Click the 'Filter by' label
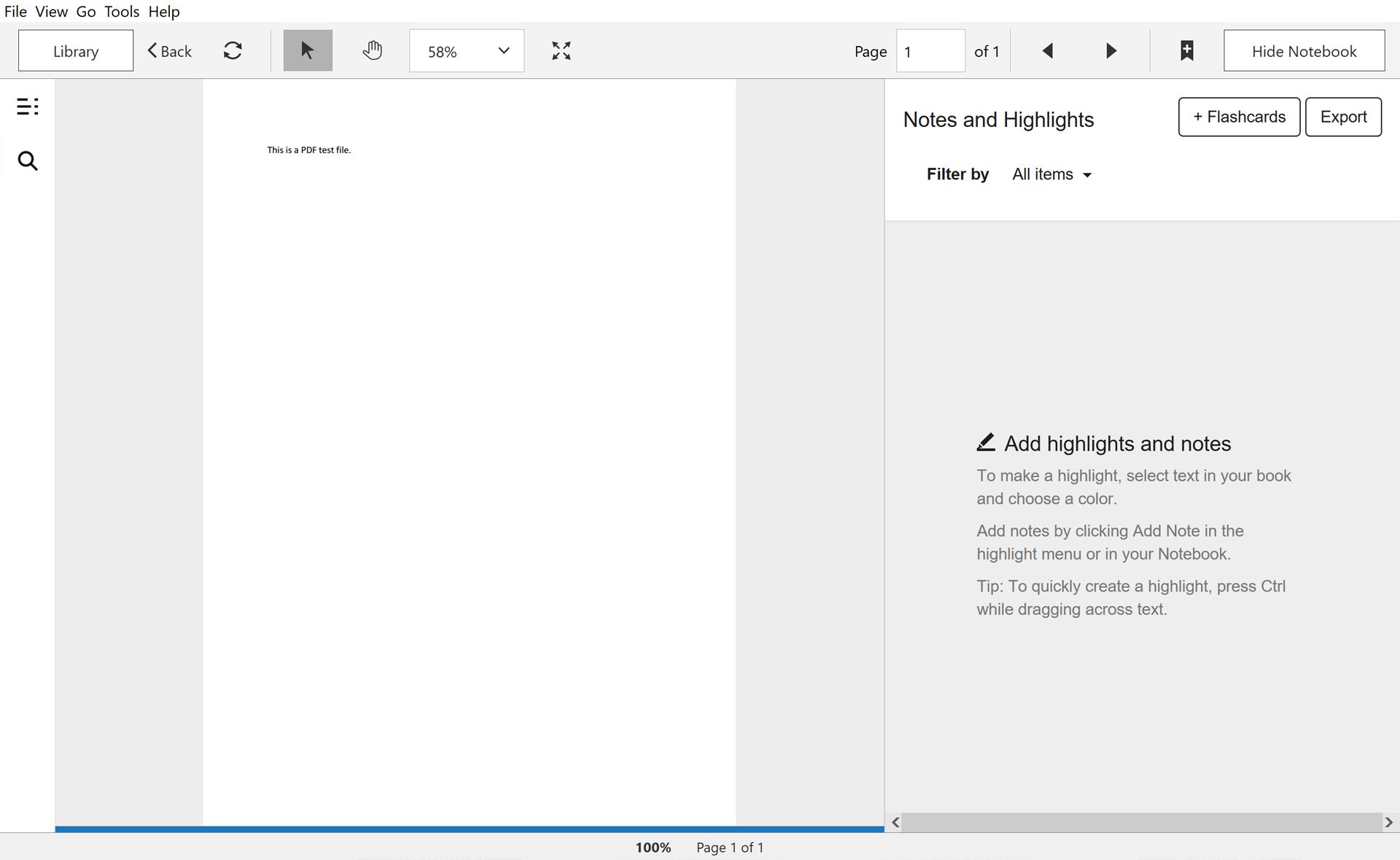The image size is (1400, 860). 957,174
